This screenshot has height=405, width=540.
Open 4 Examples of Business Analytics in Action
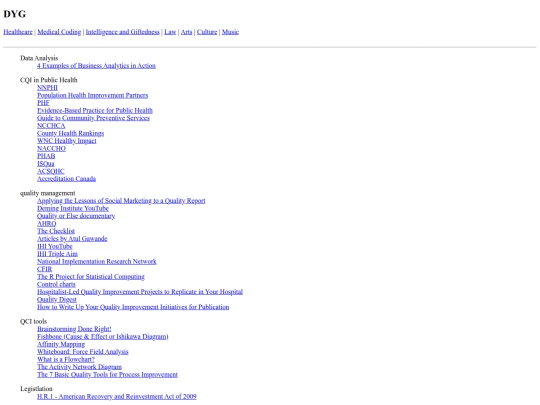(x=96, y=65)
